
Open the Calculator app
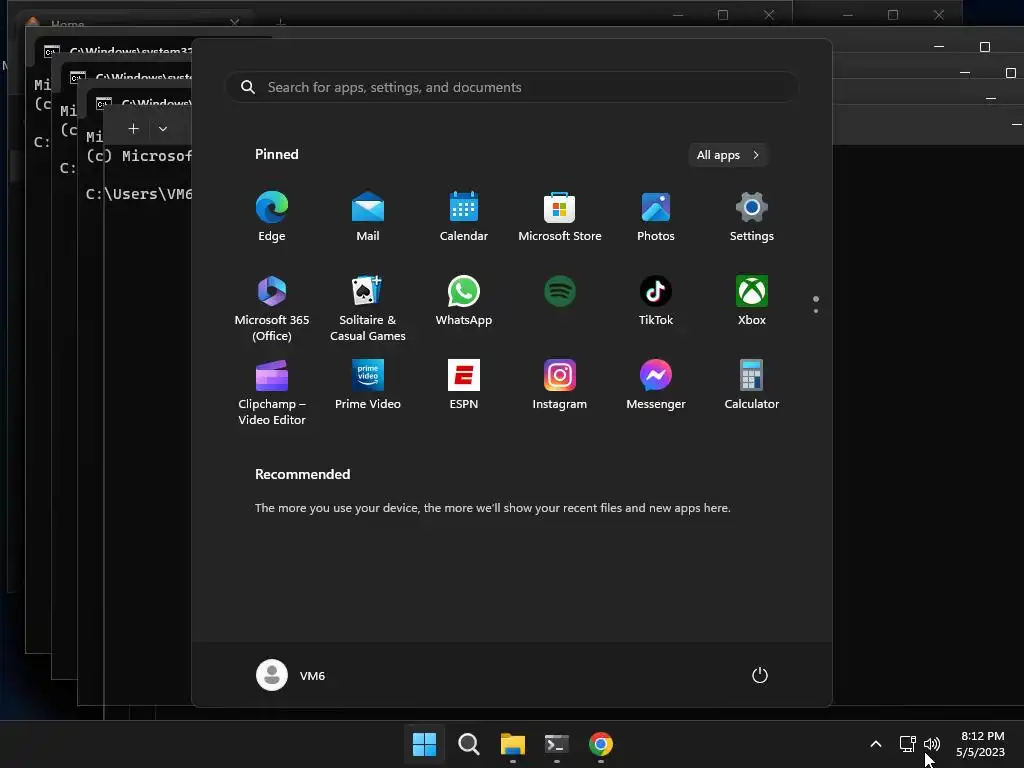[752, 385]
